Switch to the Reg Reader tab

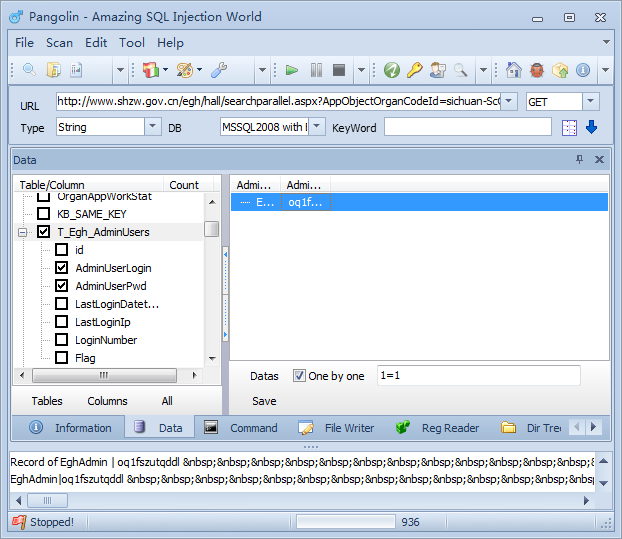point(437,428)
